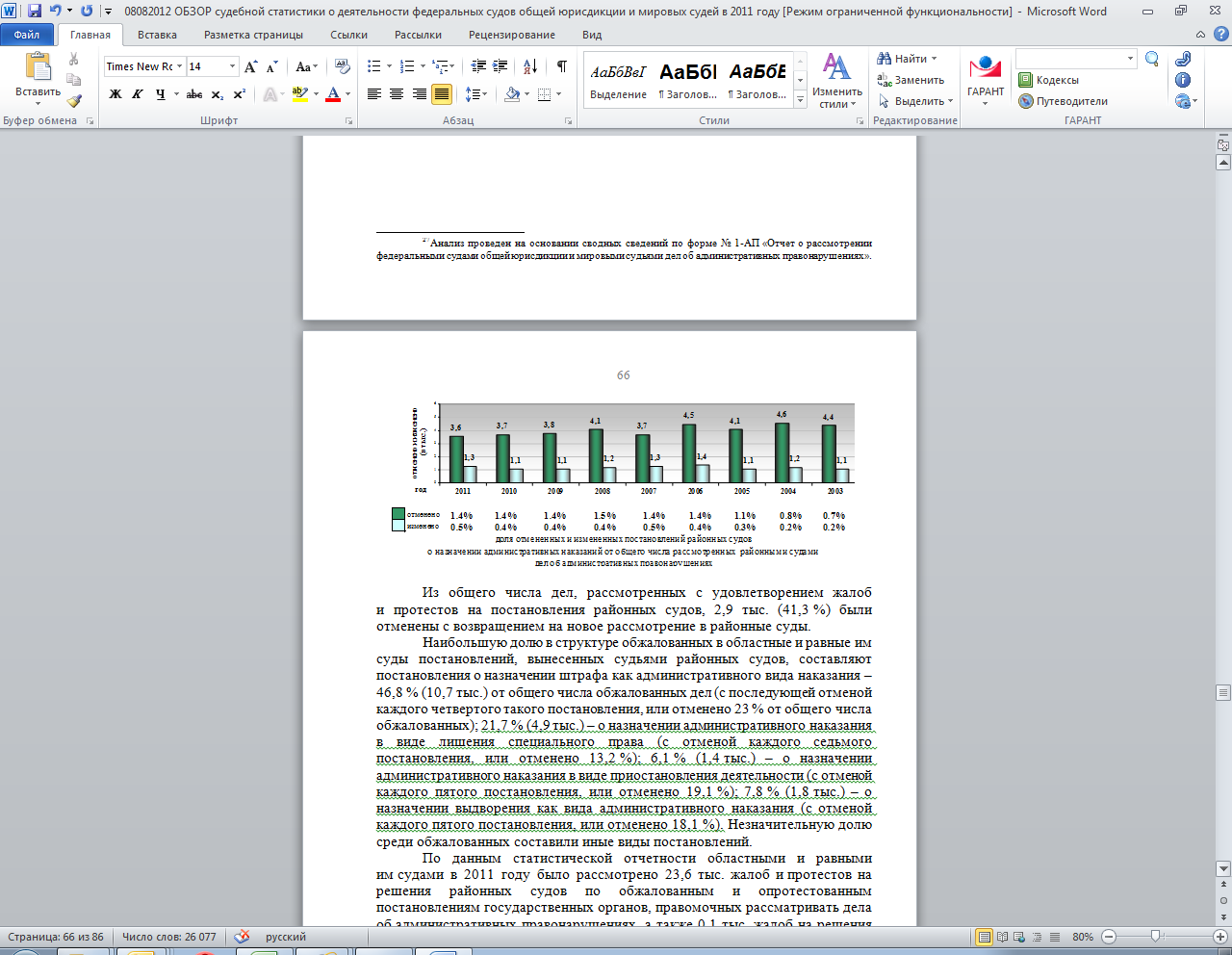Align text to the right
Image resolution: width=1232 pixels, height=955 pixels.
click(420, 94)
